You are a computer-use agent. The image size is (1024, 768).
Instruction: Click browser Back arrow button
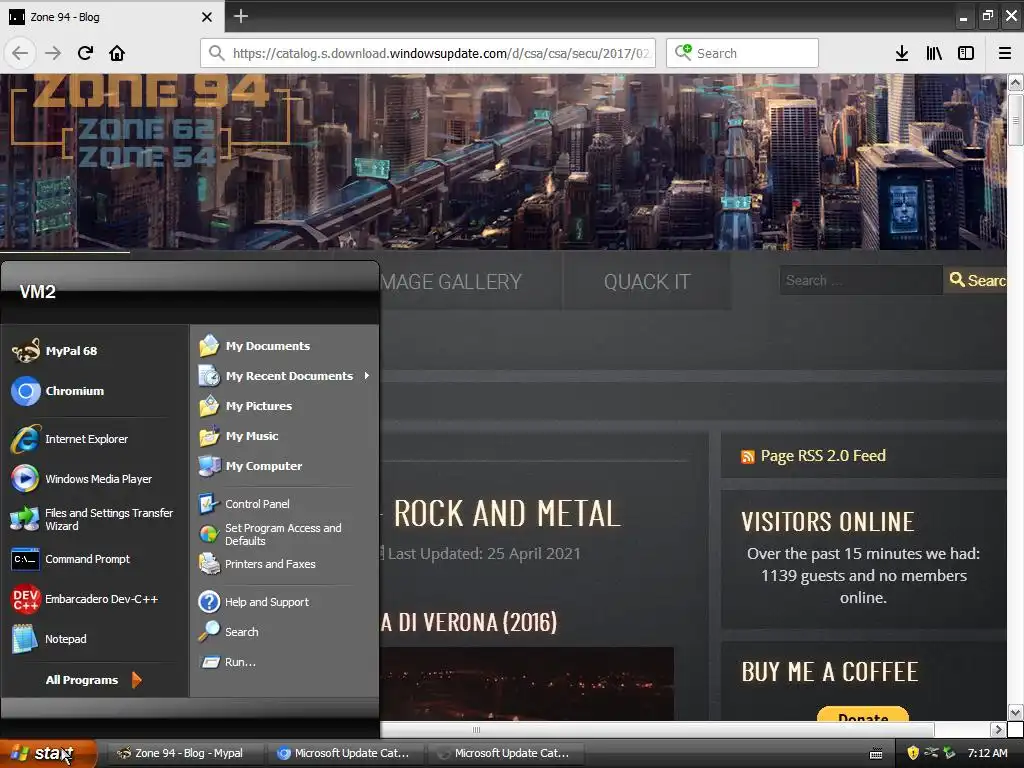point(20,53)
